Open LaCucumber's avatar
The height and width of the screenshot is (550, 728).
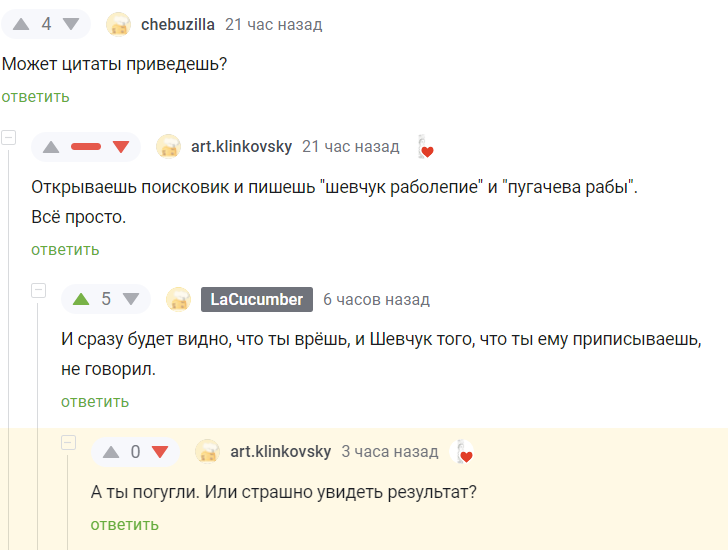[x=178, y=299]
